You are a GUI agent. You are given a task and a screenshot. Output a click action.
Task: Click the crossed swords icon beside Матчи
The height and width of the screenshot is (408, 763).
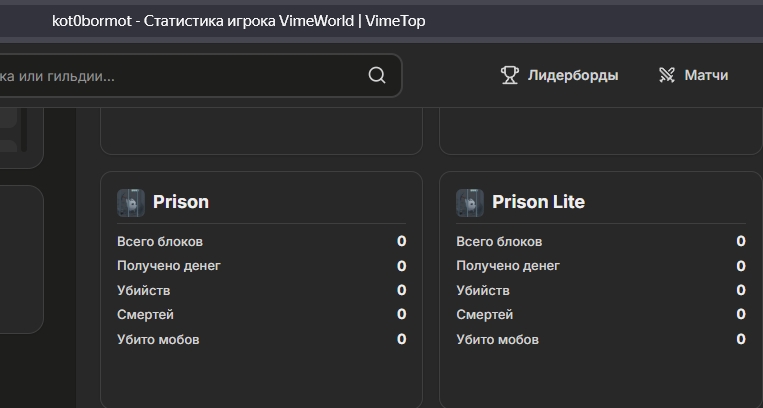(667, 75)
